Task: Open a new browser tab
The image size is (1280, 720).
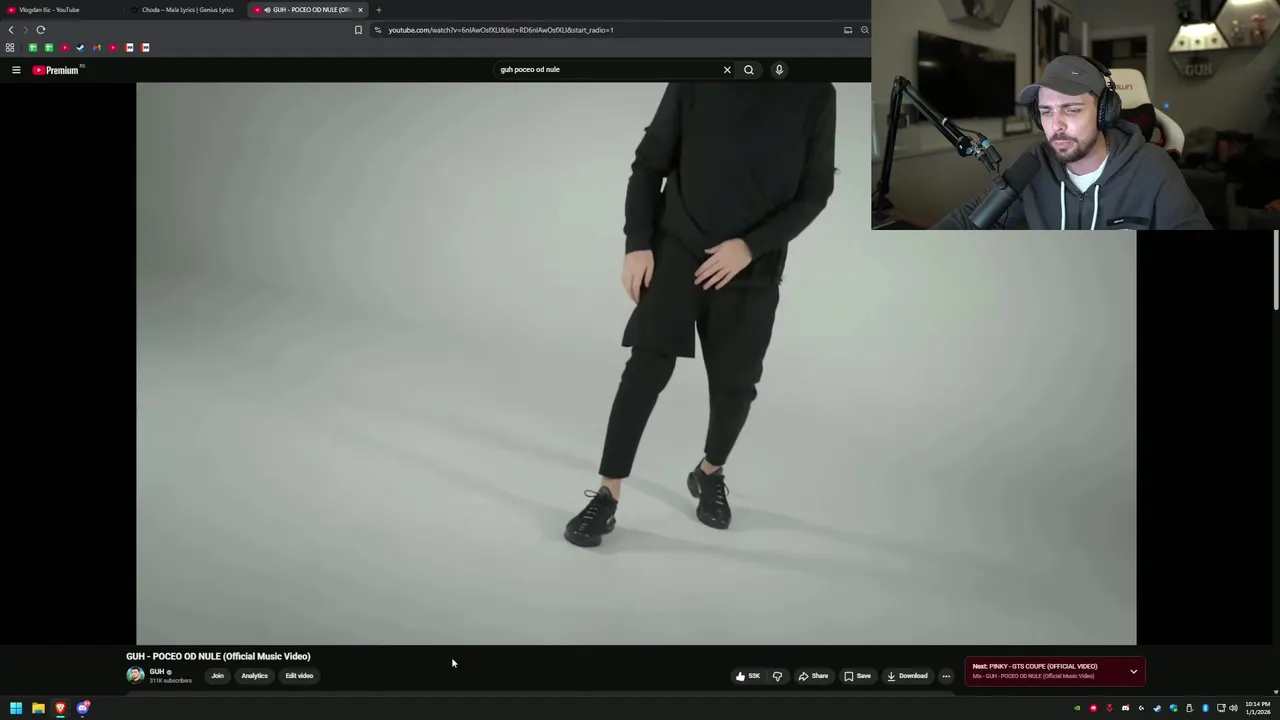Action: tap(378, 10)
